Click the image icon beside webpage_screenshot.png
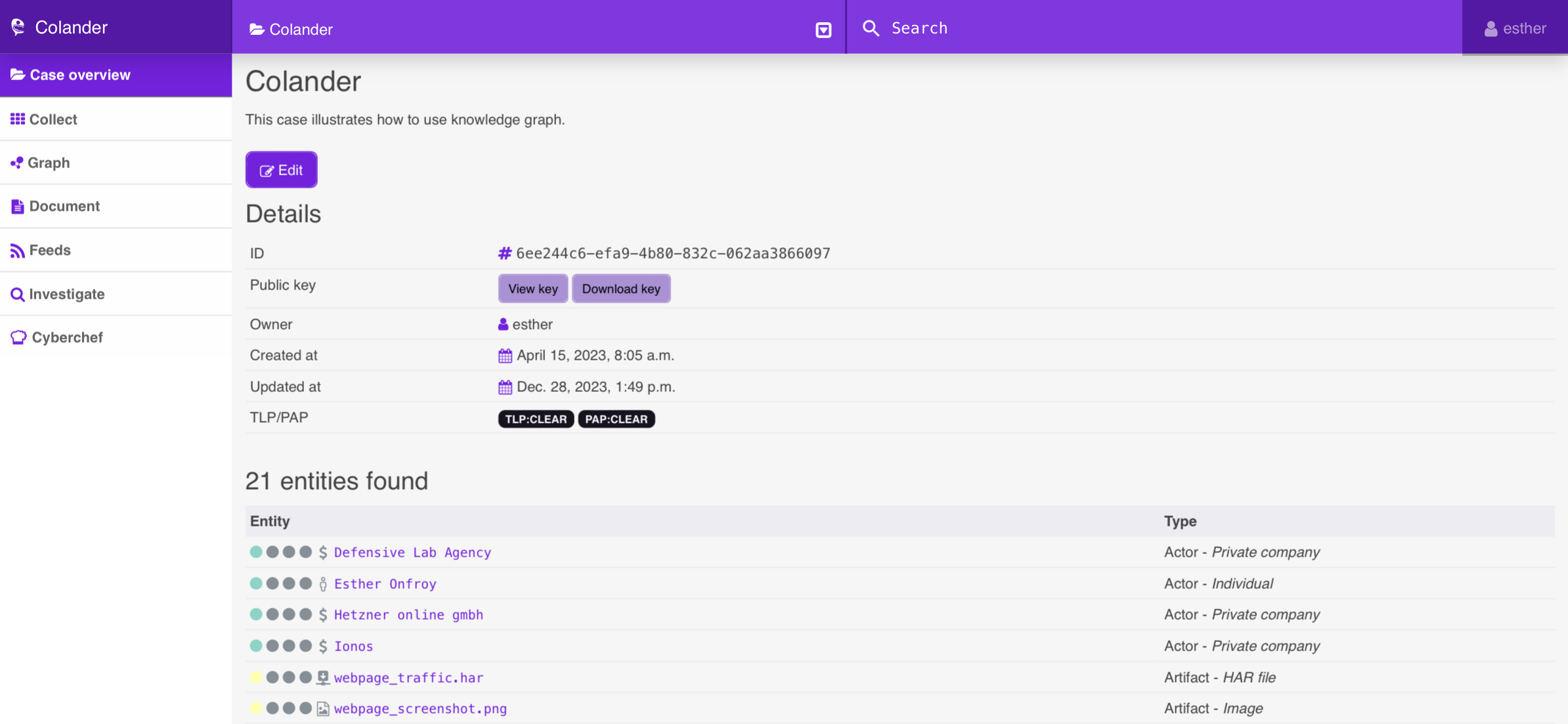Screen dimensions: 1568x724 (323, 708)
